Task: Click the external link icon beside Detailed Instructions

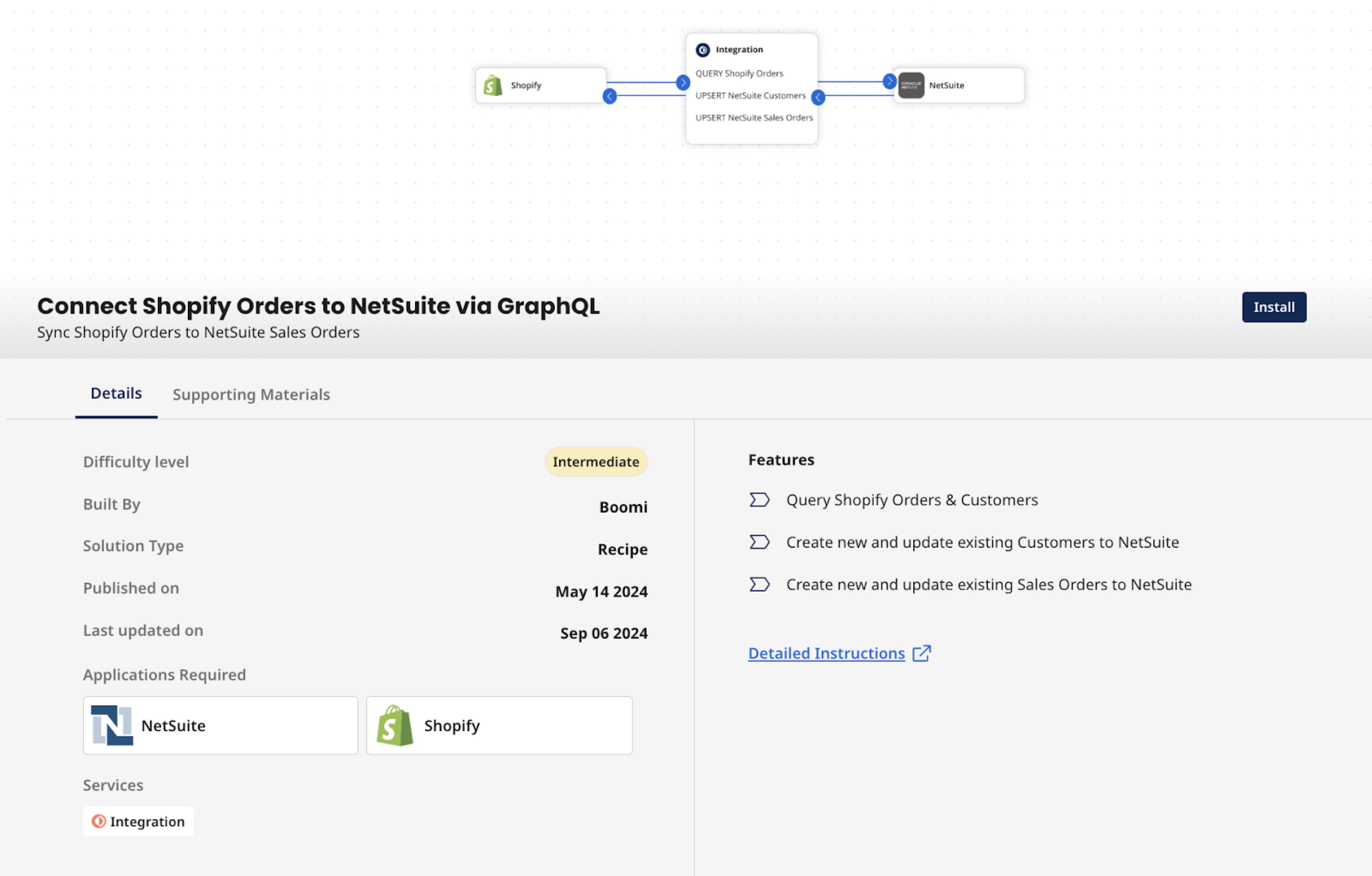Action: pos(921,653)
